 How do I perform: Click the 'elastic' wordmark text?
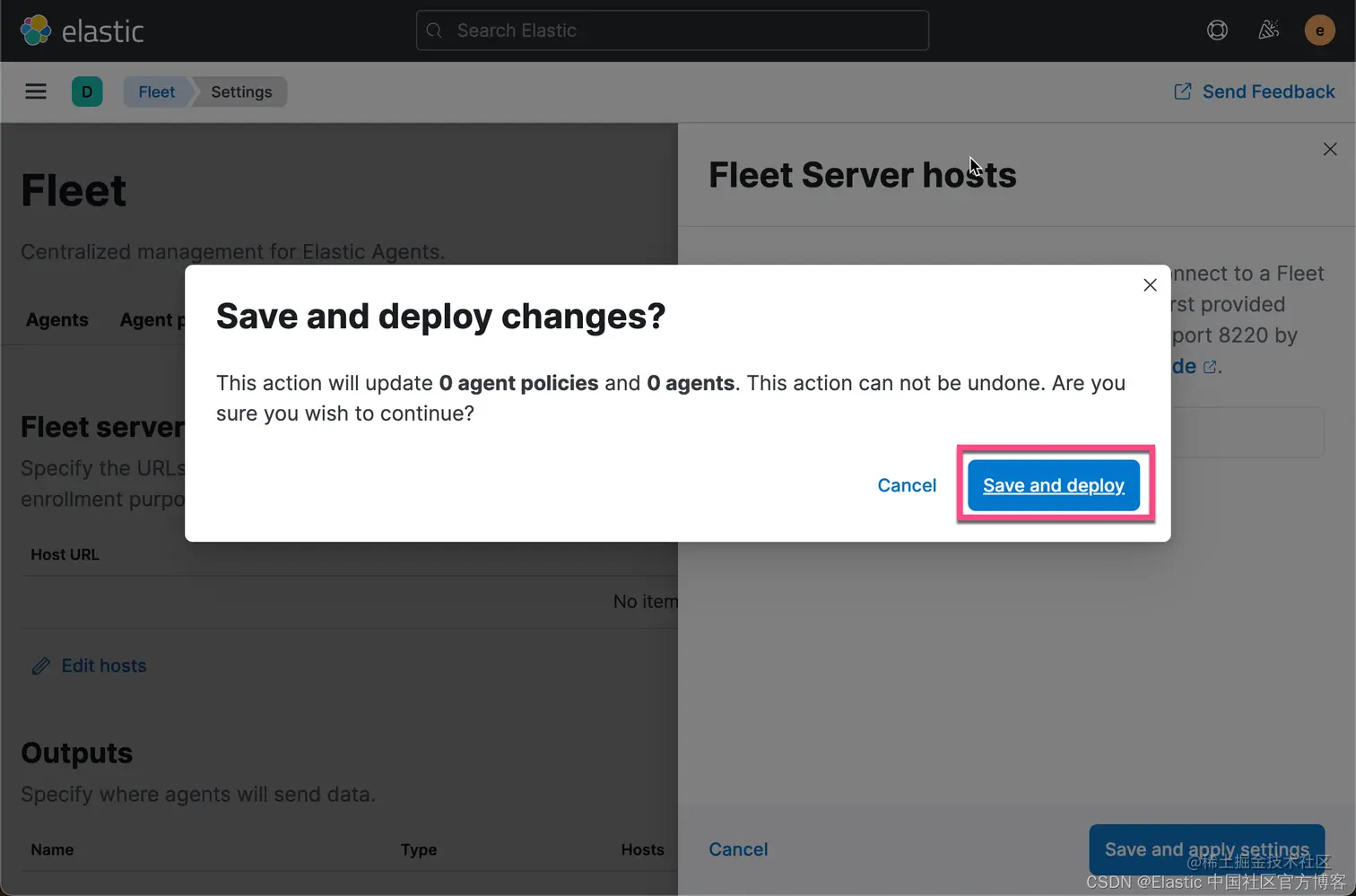(x=102, y=31)
